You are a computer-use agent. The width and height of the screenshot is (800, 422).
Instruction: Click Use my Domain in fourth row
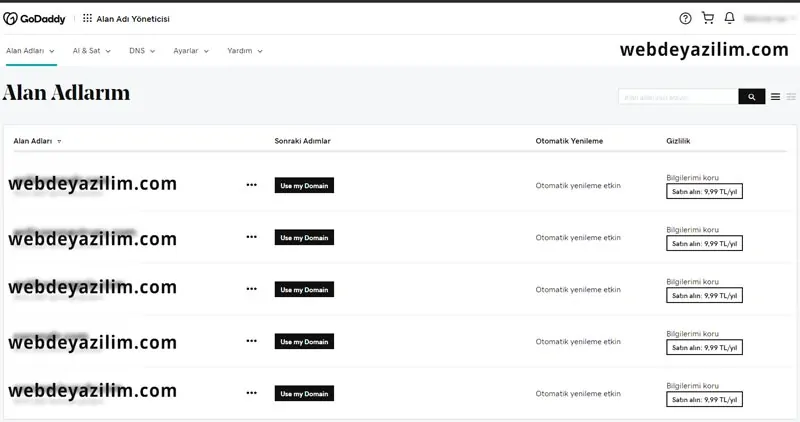click(304, 341)
